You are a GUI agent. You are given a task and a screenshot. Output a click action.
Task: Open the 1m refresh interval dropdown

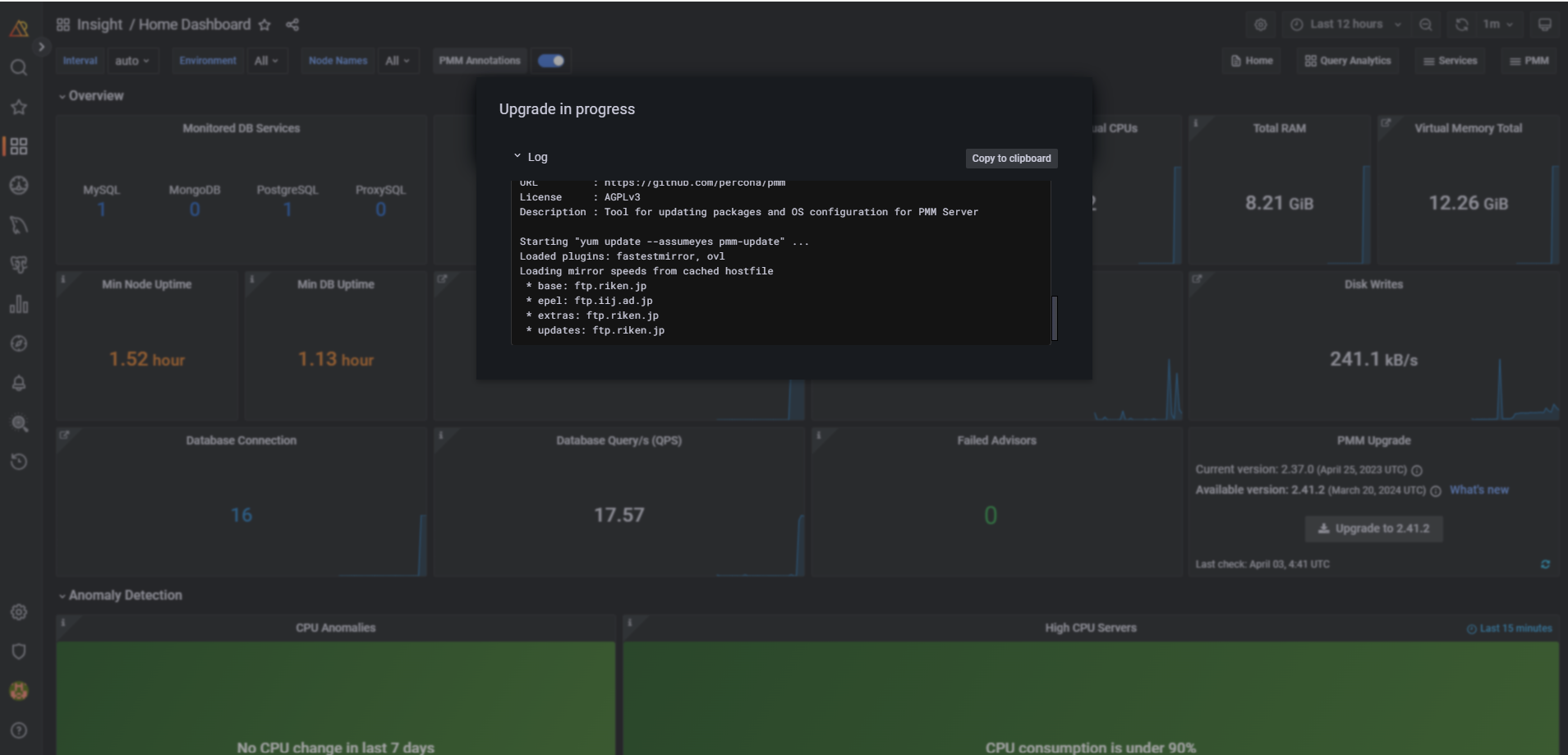coord(1498,25)
